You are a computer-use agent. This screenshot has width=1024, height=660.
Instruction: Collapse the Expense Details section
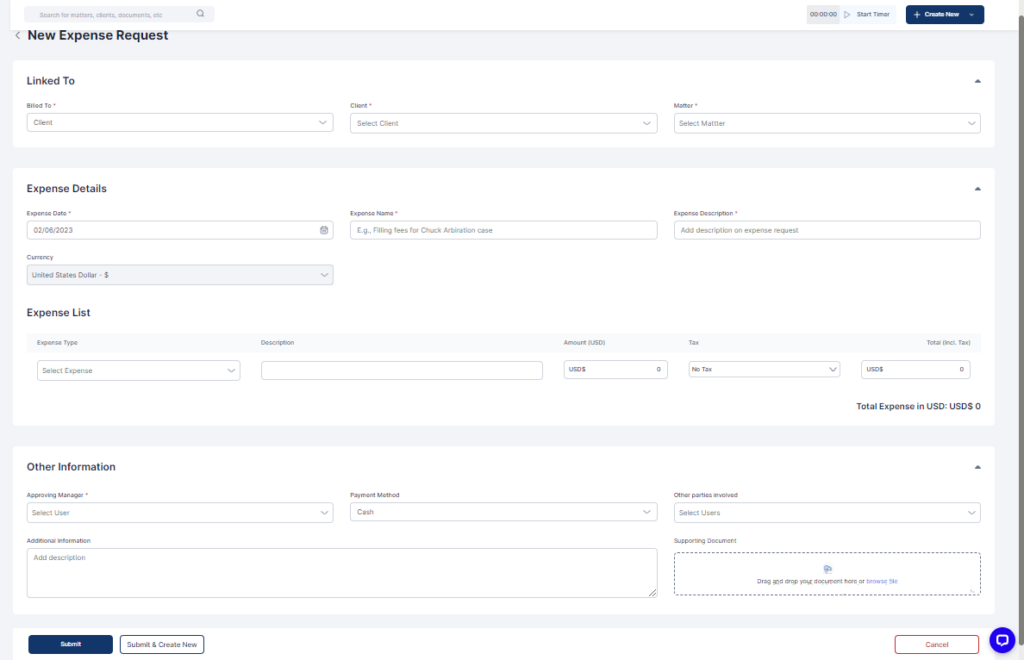coord(977,189)
